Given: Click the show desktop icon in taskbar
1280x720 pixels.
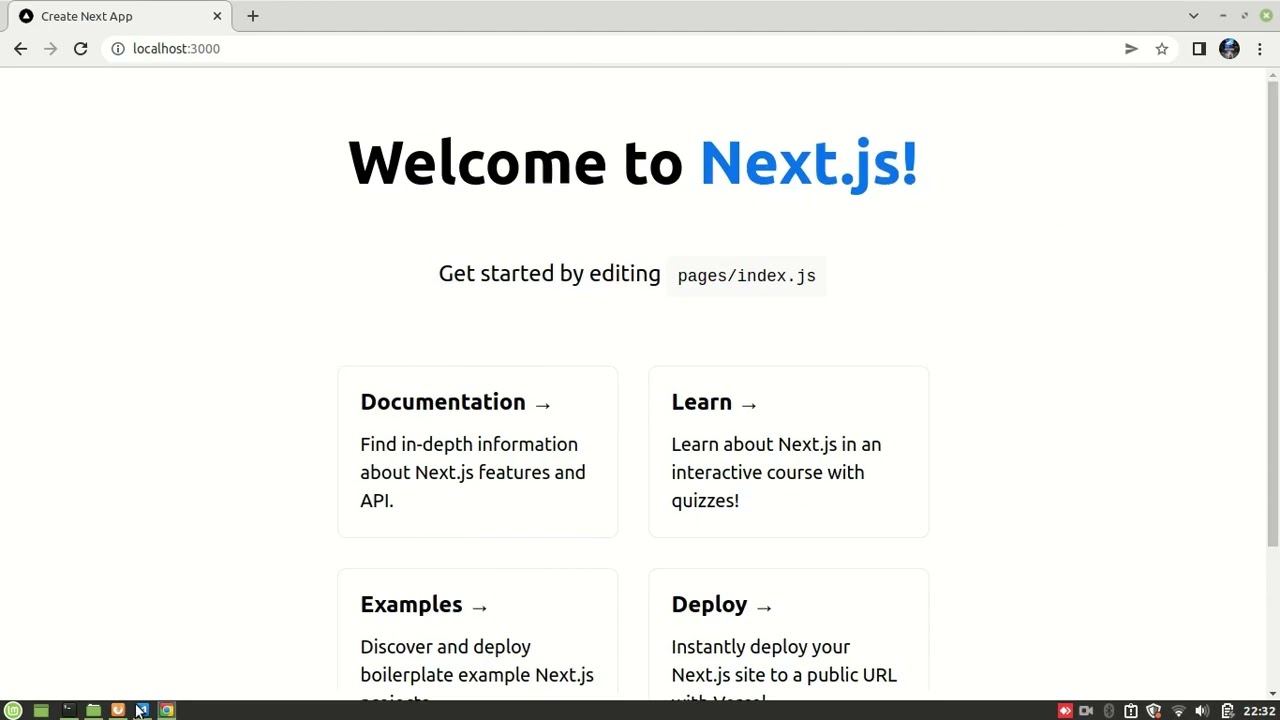Looking at the screenshot, I should pos(41,711).
